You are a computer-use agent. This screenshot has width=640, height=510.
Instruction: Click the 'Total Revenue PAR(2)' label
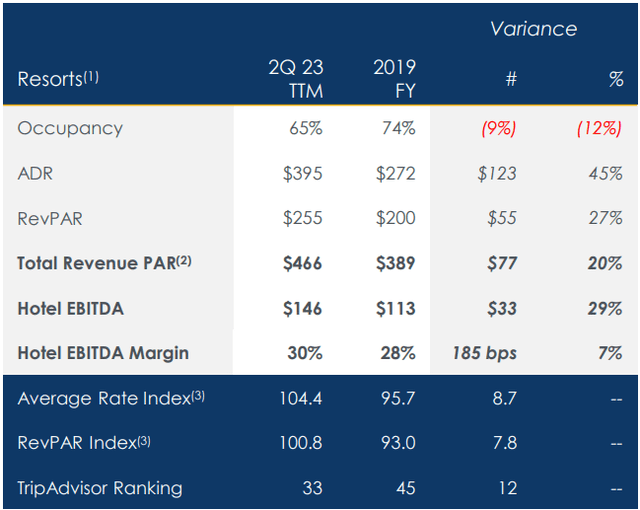pyautogui.click(x=104, y=263)
